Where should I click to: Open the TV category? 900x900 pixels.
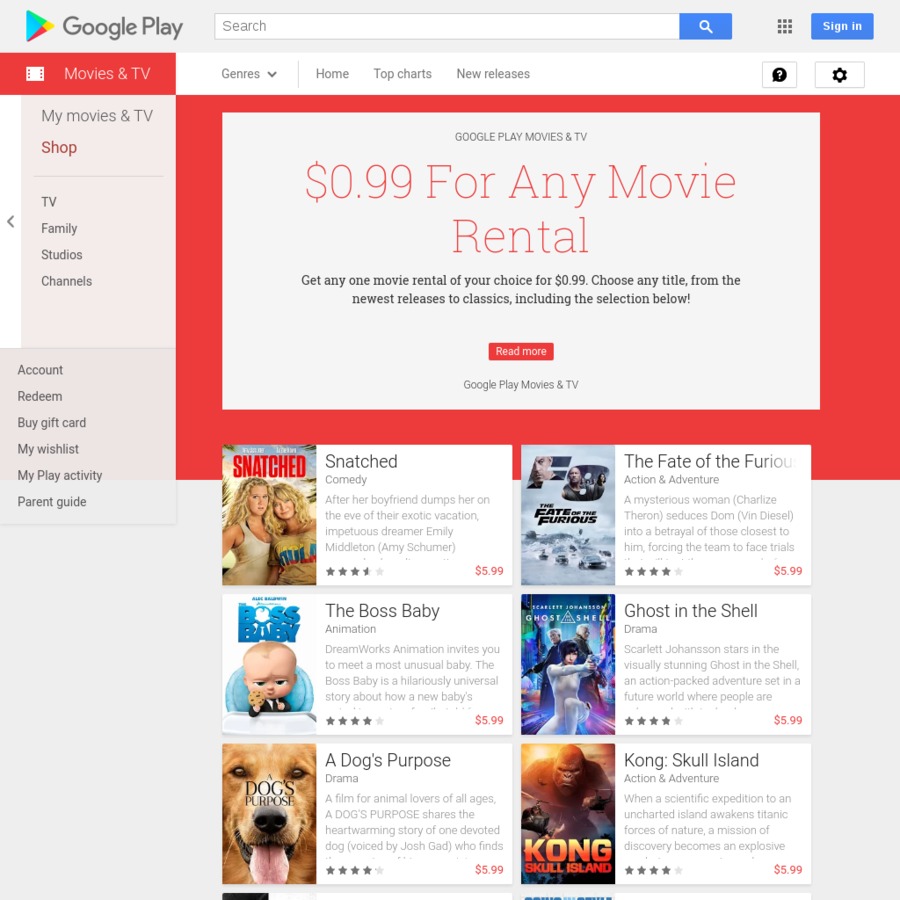pos(49,202)
